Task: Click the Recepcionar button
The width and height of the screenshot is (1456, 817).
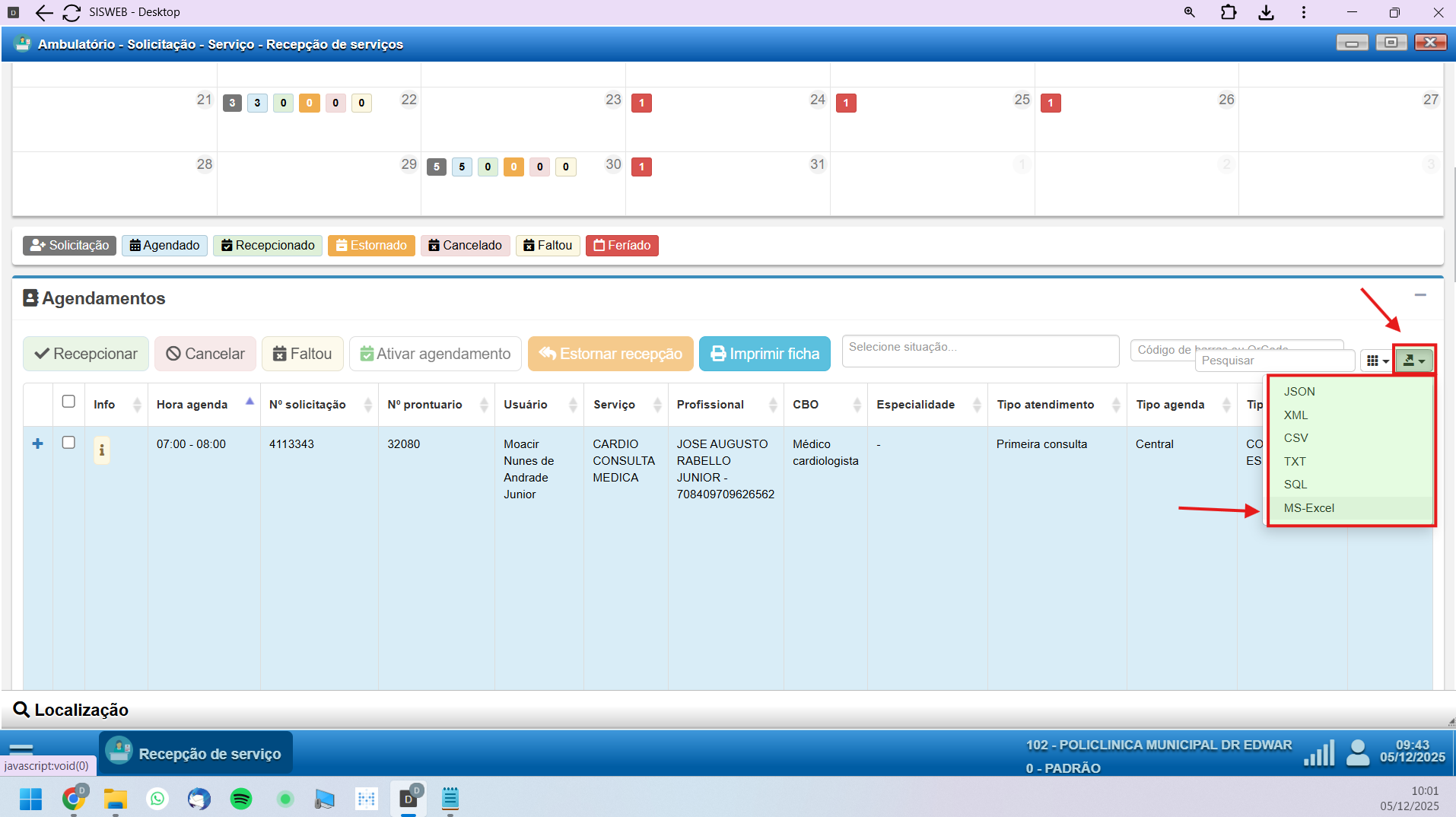Action: tap(86, 354)
